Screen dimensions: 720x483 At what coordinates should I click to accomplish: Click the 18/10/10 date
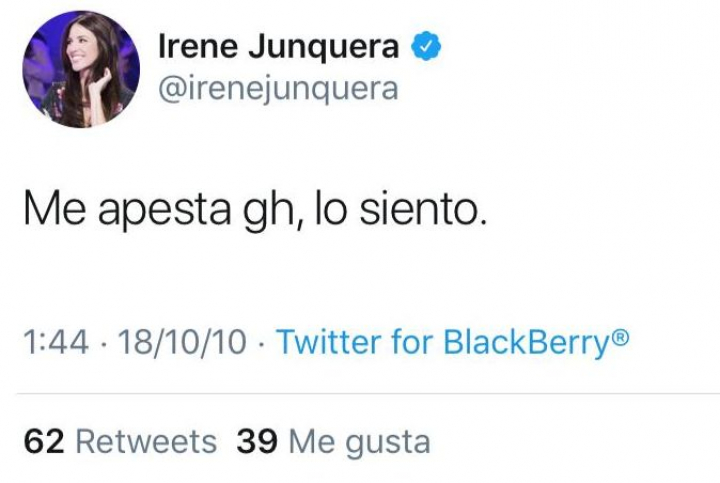tap(182, 343)
